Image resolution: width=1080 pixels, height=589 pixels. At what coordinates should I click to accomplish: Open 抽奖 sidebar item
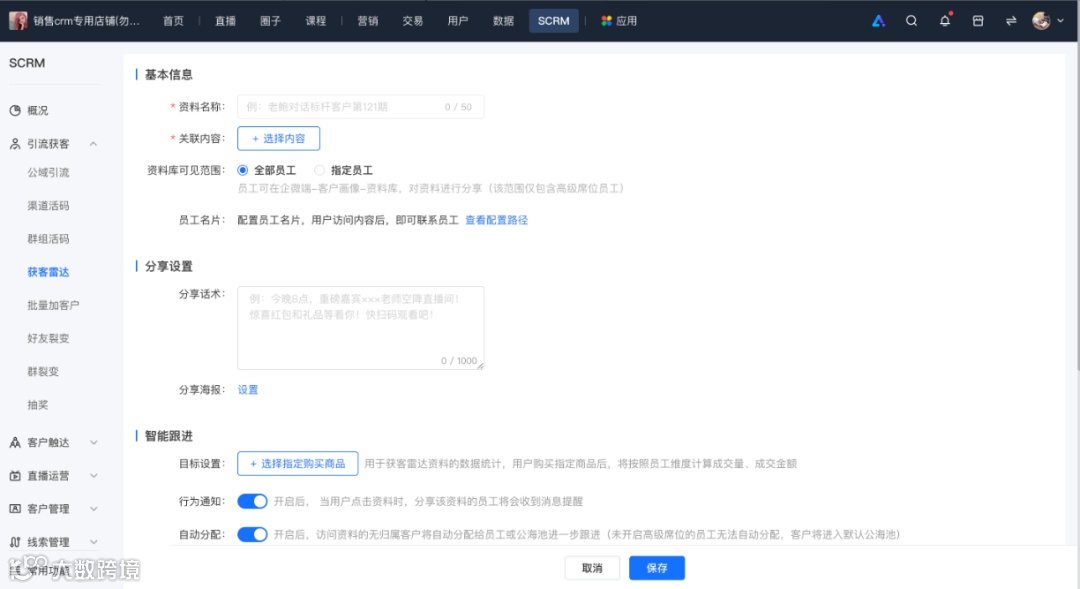(x=38, y=404)
